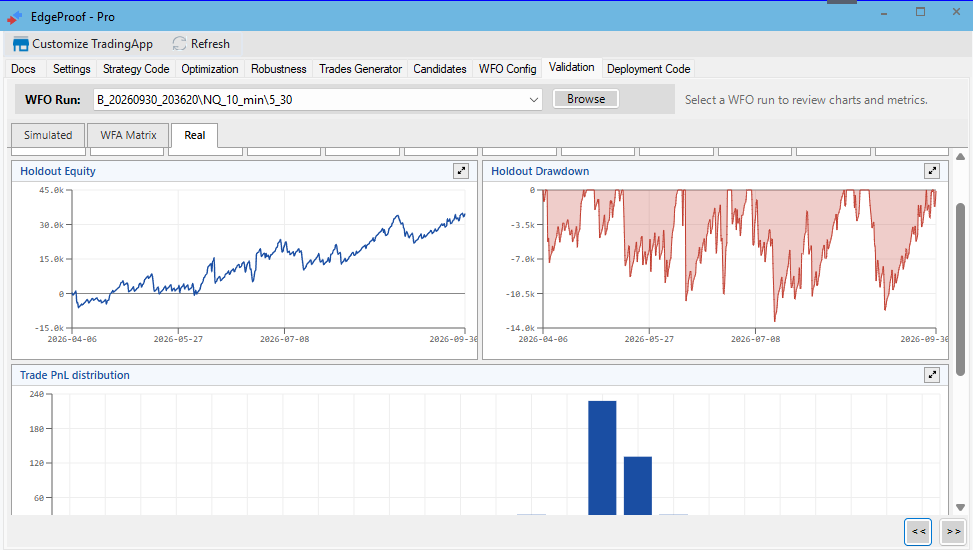Click the WFO Run label
Viewport: 973px width, 550px height.
pyautogui.click(x=53, y=99)
